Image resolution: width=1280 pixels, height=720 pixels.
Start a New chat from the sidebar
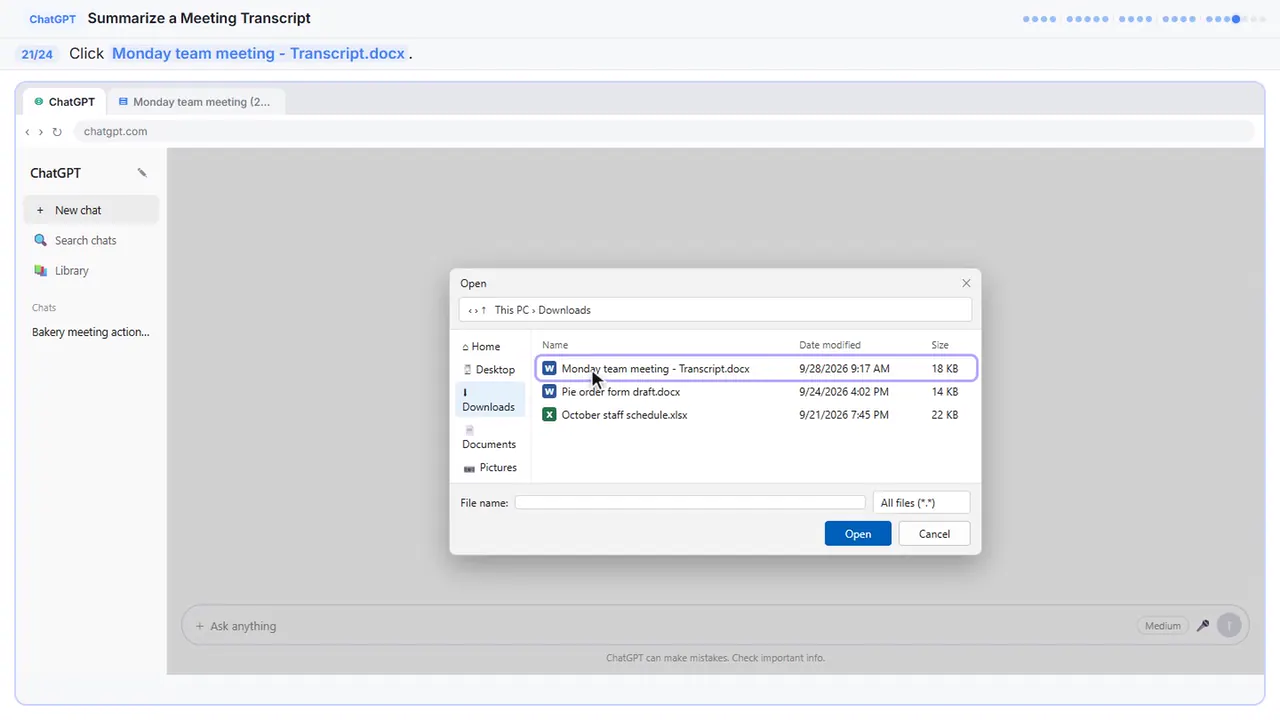pos(91,210)
